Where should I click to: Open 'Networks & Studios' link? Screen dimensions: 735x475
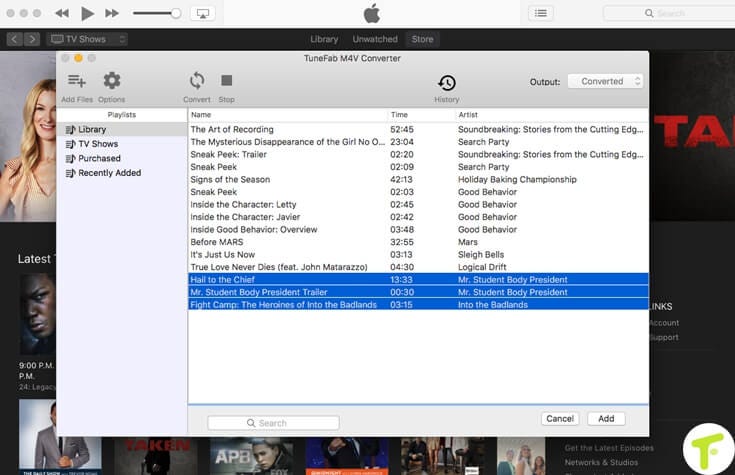(601, 463)
